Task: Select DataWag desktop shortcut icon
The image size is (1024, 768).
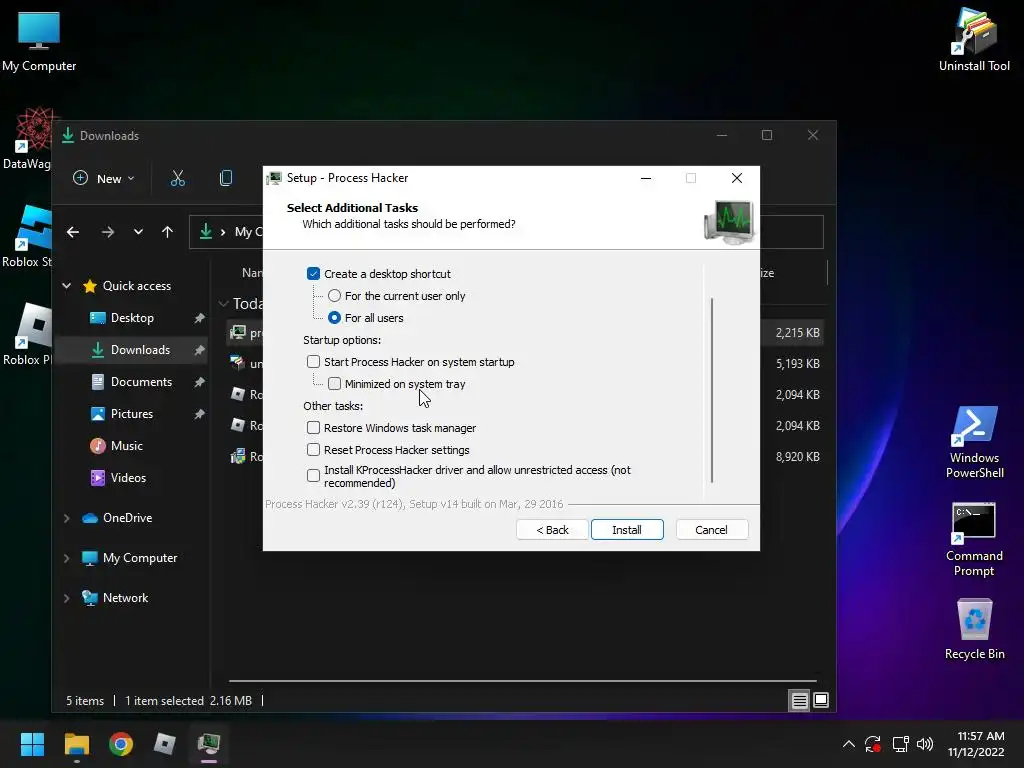Action: point(26,139)
